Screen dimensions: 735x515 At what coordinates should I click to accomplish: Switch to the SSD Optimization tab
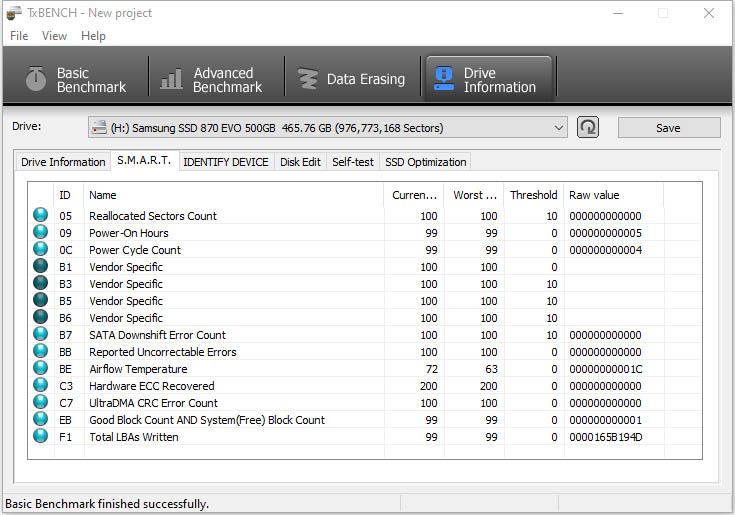(x=426, y=162)
